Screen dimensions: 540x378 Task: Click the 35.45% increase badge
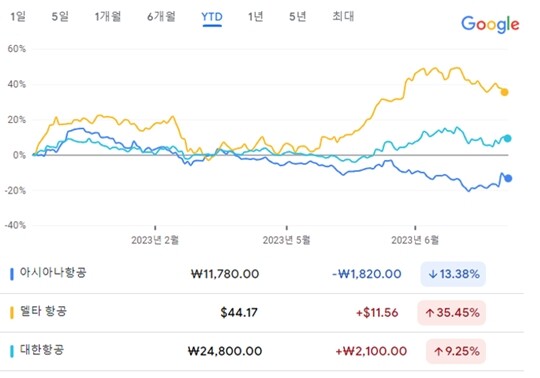click(451, 313)
